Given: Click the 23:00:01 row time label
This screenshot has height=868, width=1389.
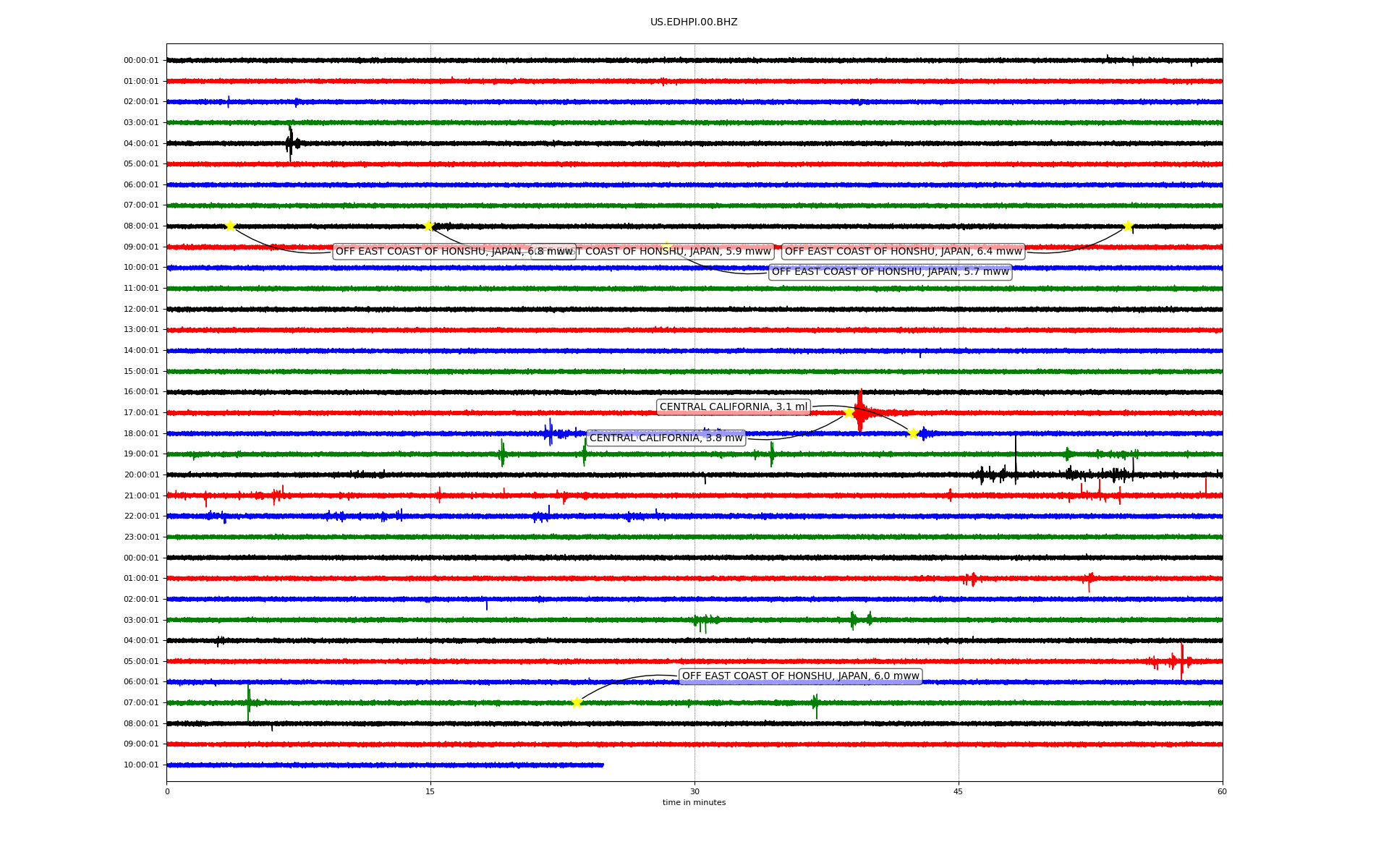Looking at the screenshot, I should tap(141, 537).
